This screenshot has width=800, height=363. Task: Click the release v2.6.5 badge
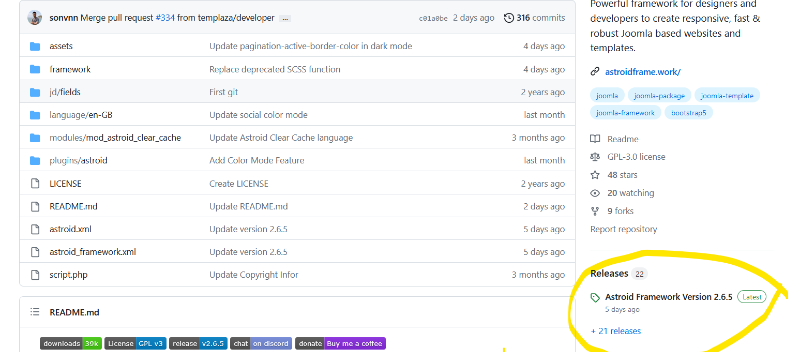(198, 343)
